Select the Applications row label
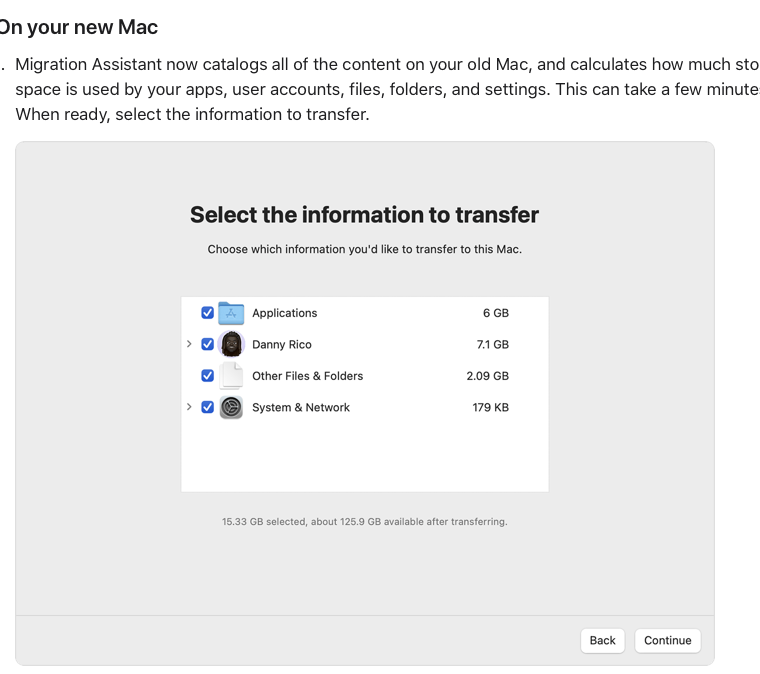The height and width of the screenshot is (674, 760). pos(284,313)
